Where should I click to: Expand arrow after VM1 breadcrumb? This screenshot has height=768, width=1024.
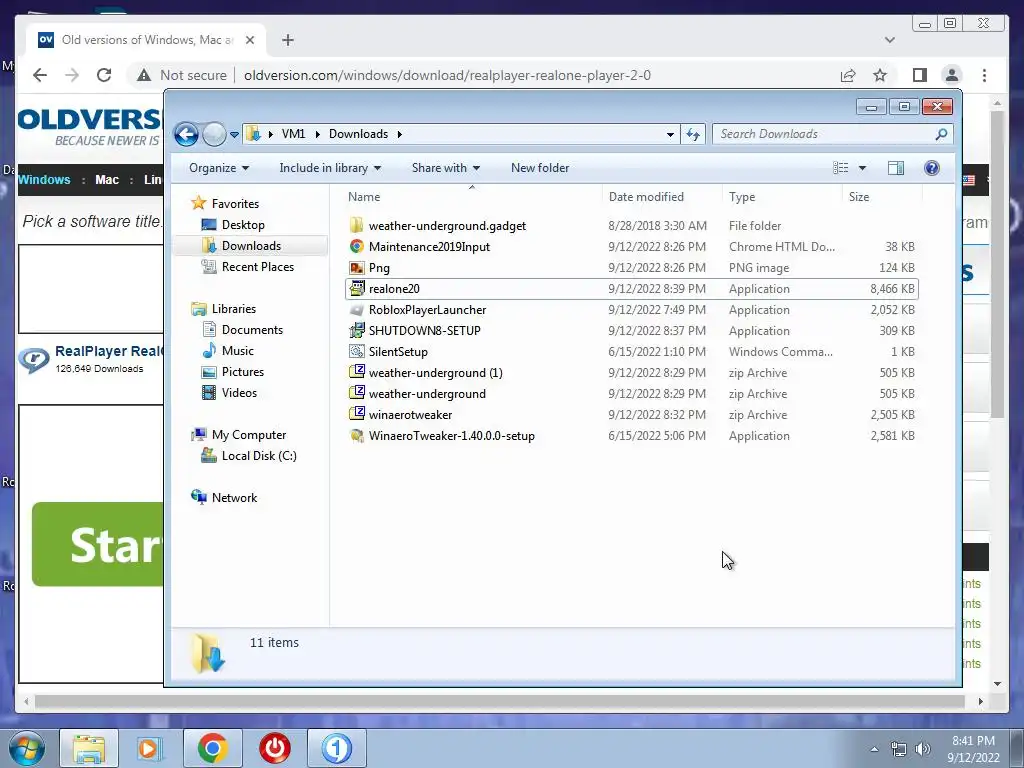(317, 134)
